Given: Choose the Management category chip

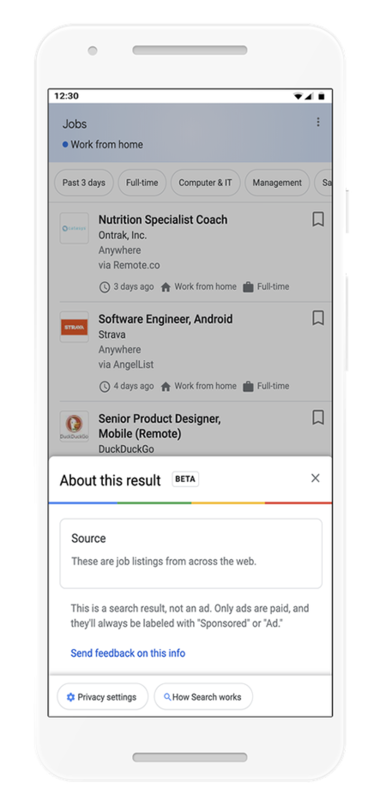Looking at the screenshot, I should (x=277, y=183).
